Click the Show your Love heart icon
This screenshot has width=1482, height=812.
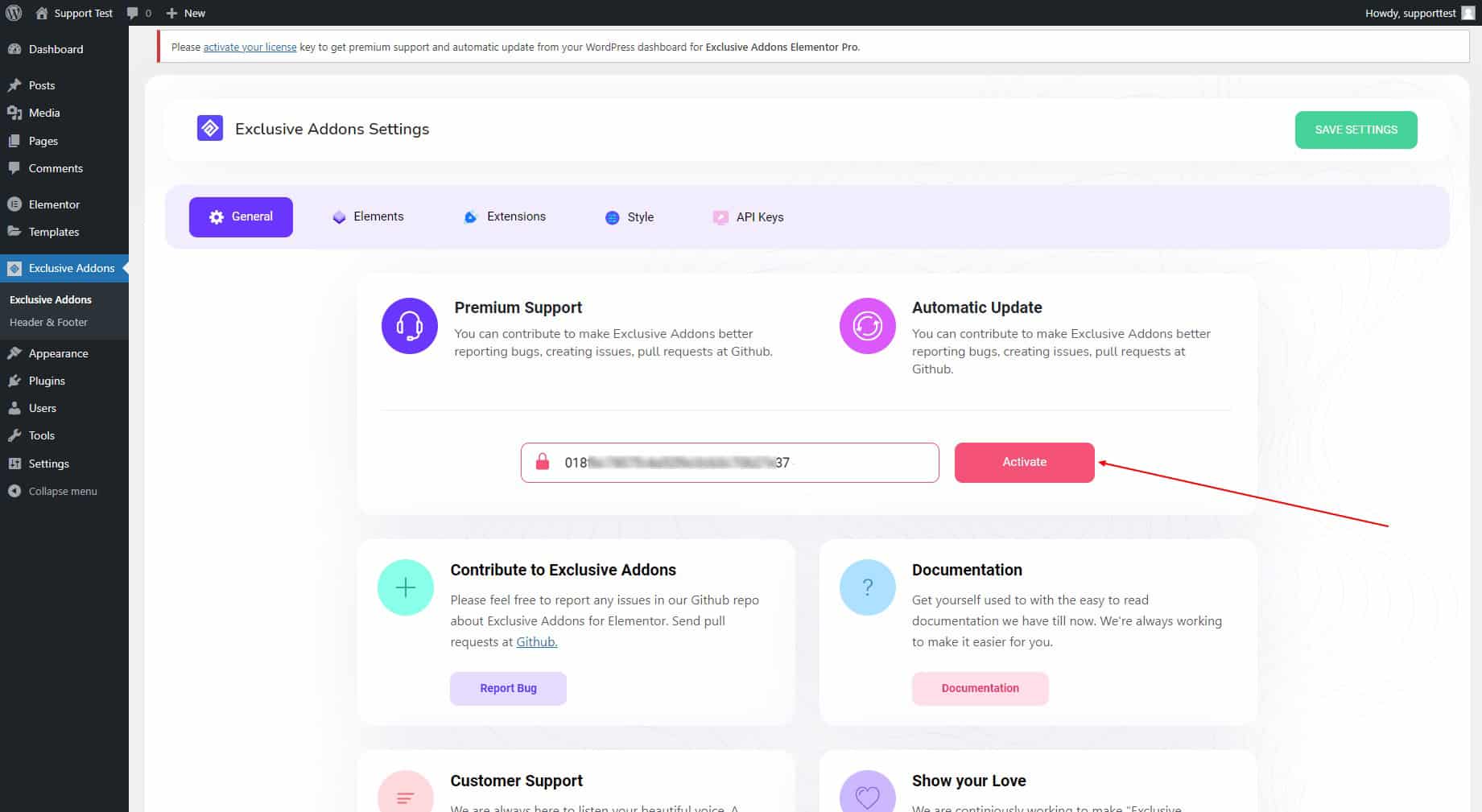point(868,792)
